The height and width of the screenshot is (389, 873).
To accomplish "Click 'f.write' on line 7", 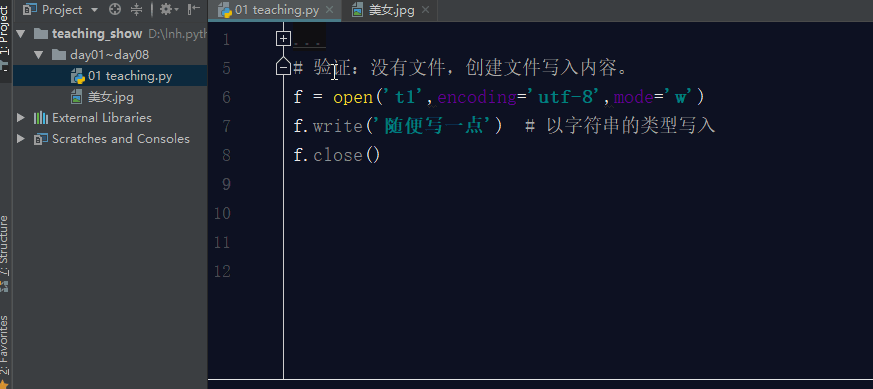I will [x=328, y=126].
